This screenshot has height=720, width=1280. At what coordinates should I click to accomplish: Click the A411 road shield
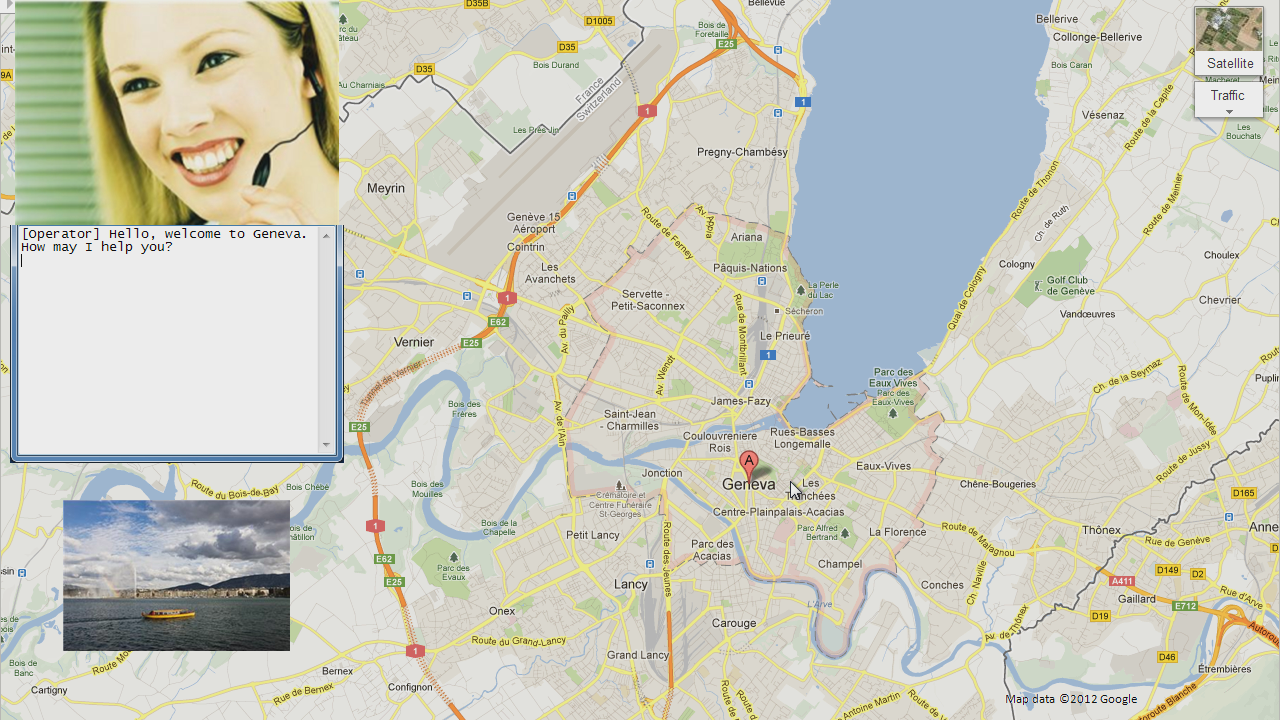click(1123, 581)
